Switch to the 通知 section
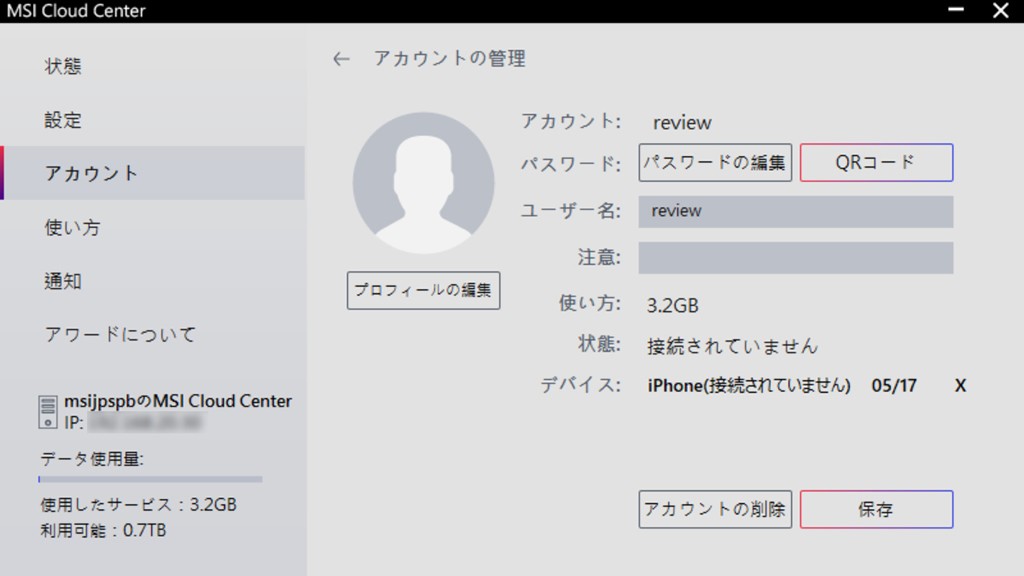1024x576 pixels. click(63, 281)
